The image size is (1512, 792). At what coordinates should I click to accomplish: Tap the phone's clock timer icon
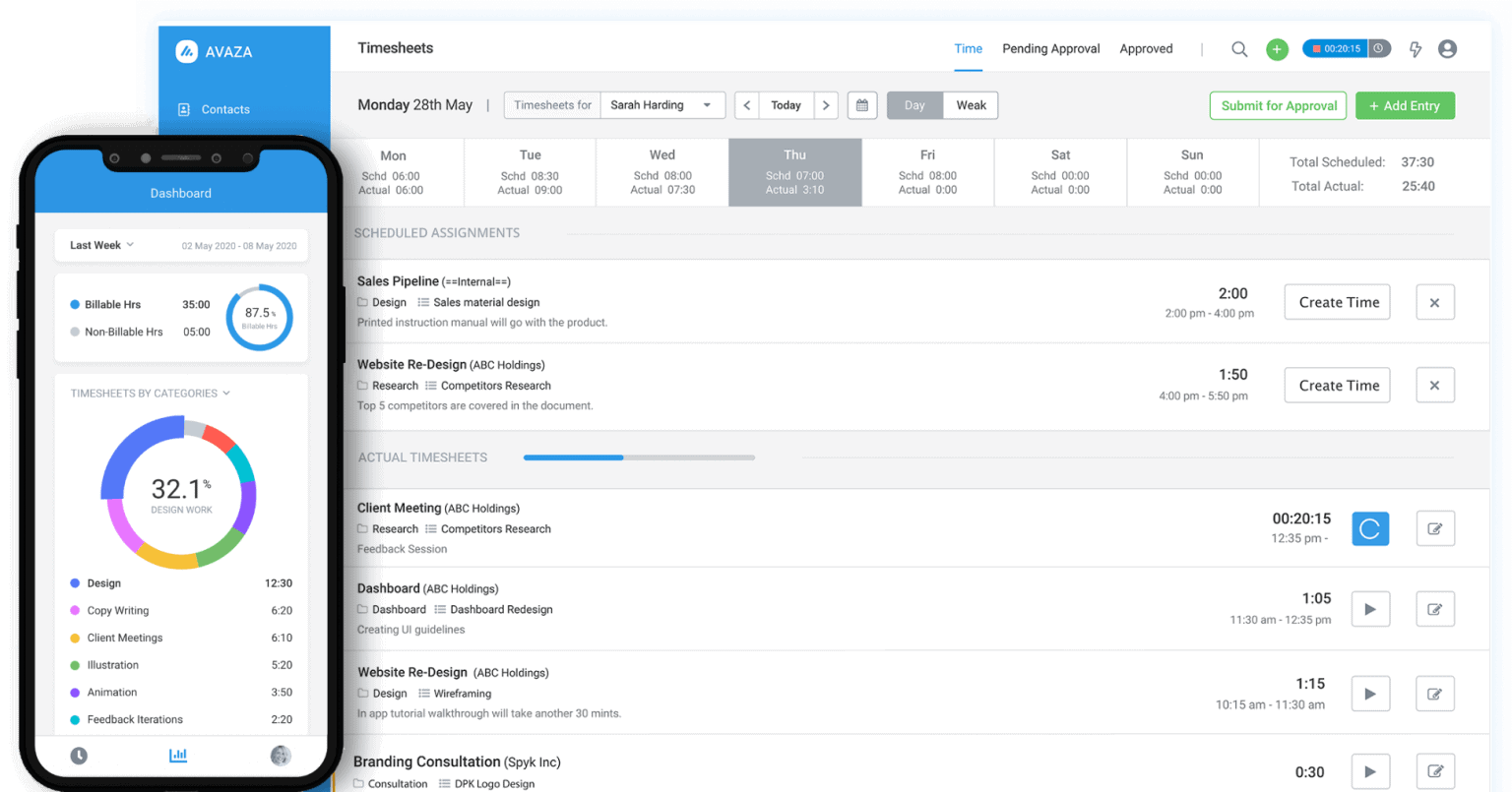tap(79, 756)
